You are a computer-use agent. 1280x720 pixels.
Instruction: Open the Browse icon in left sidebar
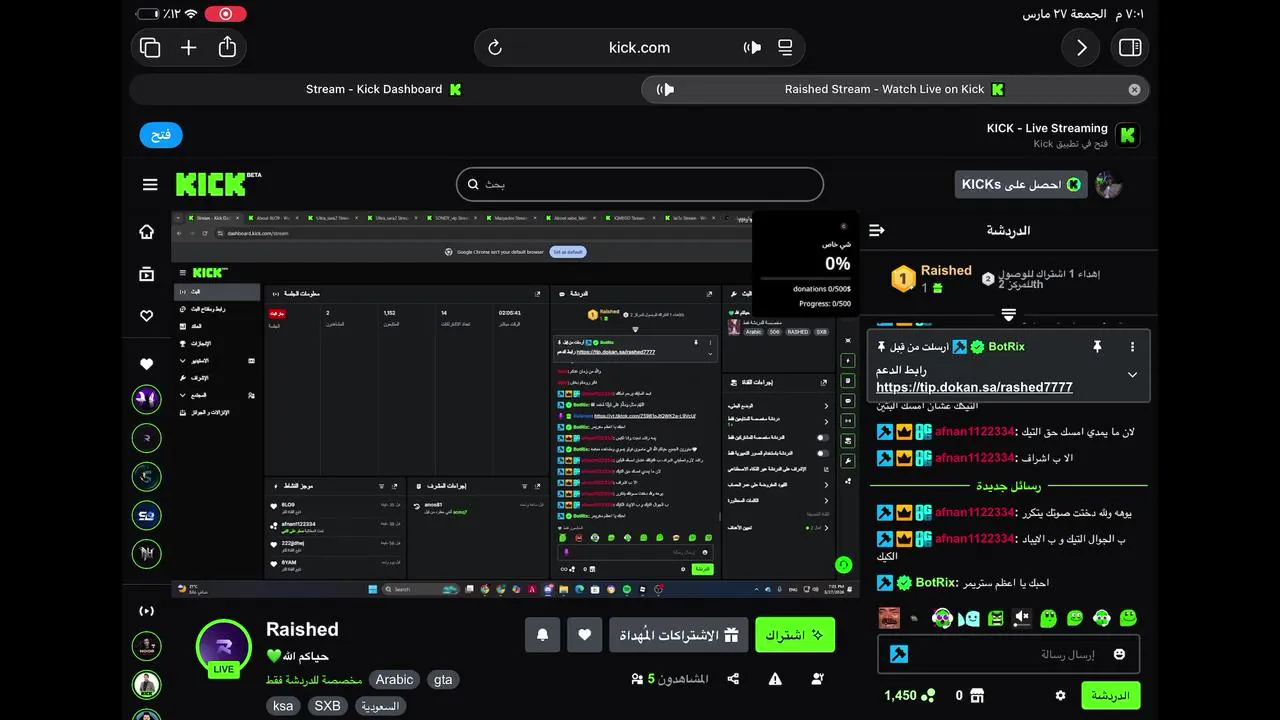click(x=147, y=274)
